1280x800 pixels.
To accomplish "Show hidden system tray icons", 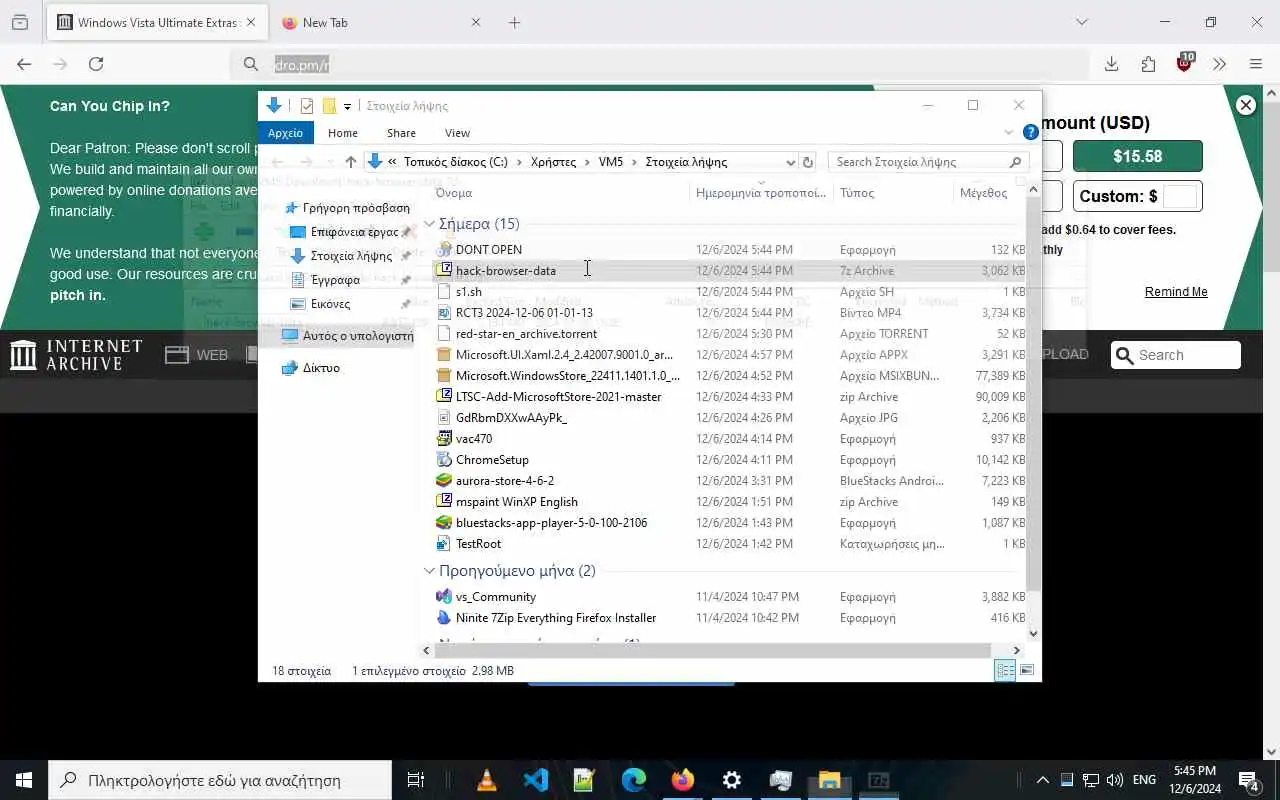I will coord(1042,780).
